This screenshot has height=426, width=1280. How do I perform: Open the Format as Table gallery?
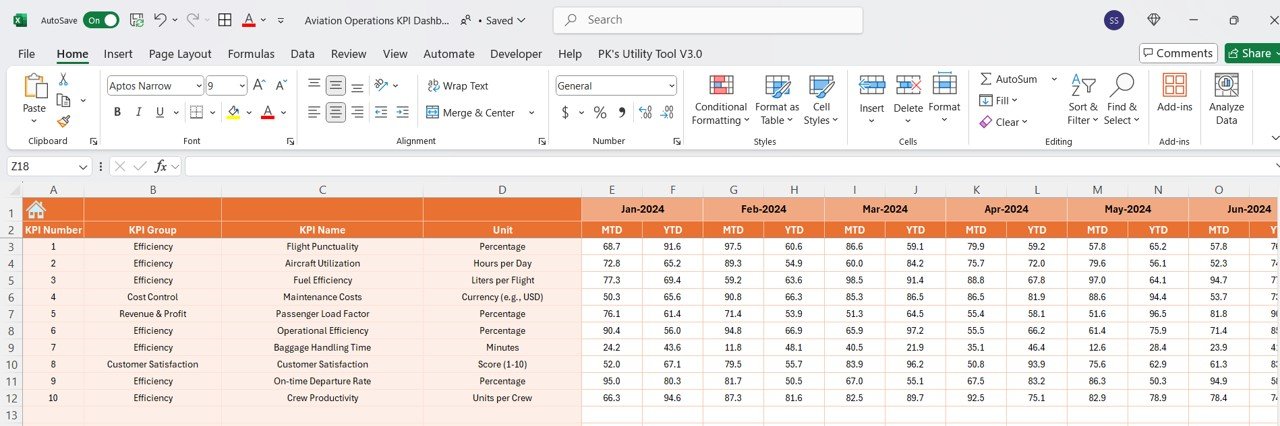click(777, 100)
